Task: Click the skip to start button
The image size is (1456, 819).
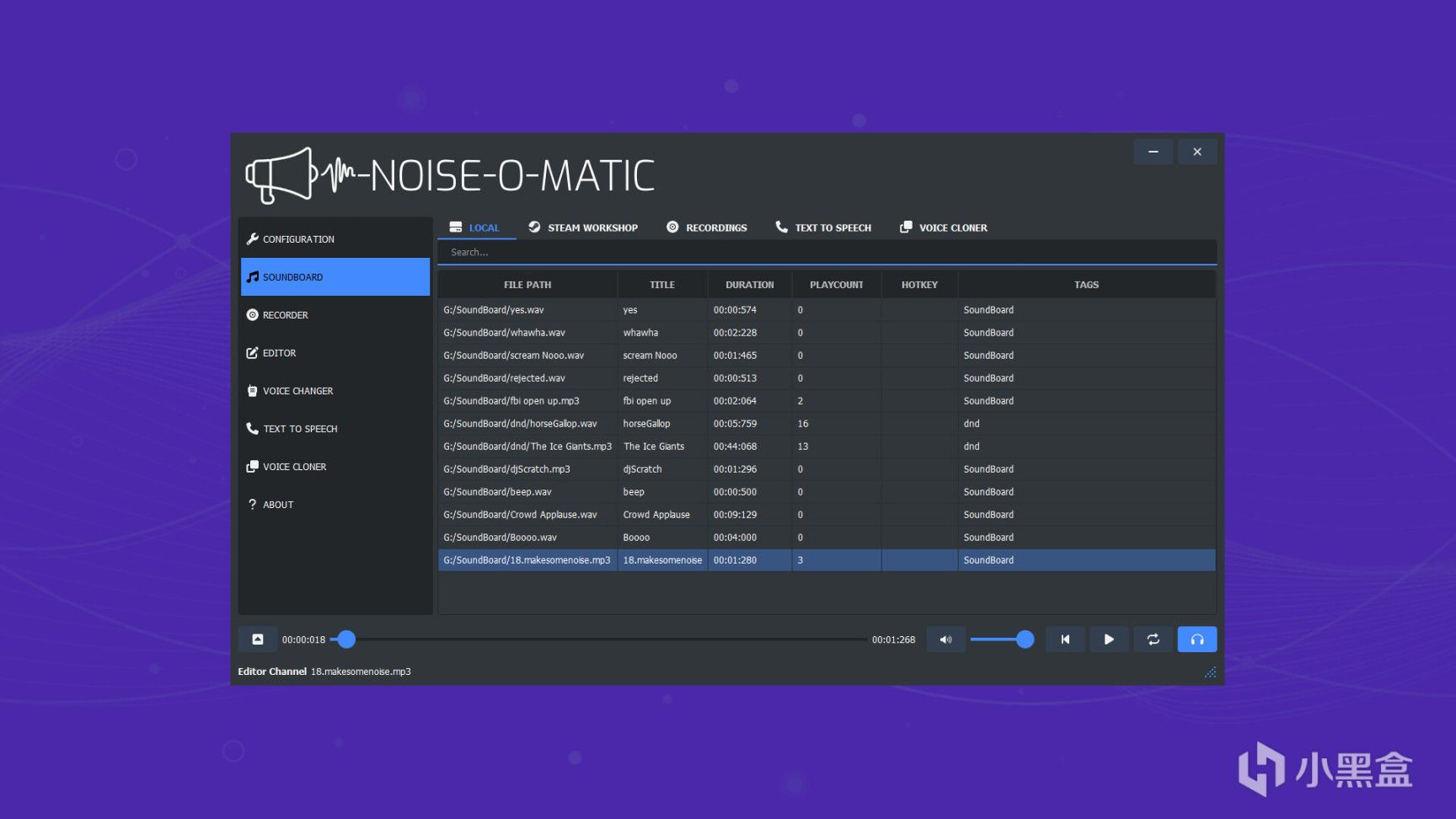Action: pyautogui.click(x=1065, y=639)
